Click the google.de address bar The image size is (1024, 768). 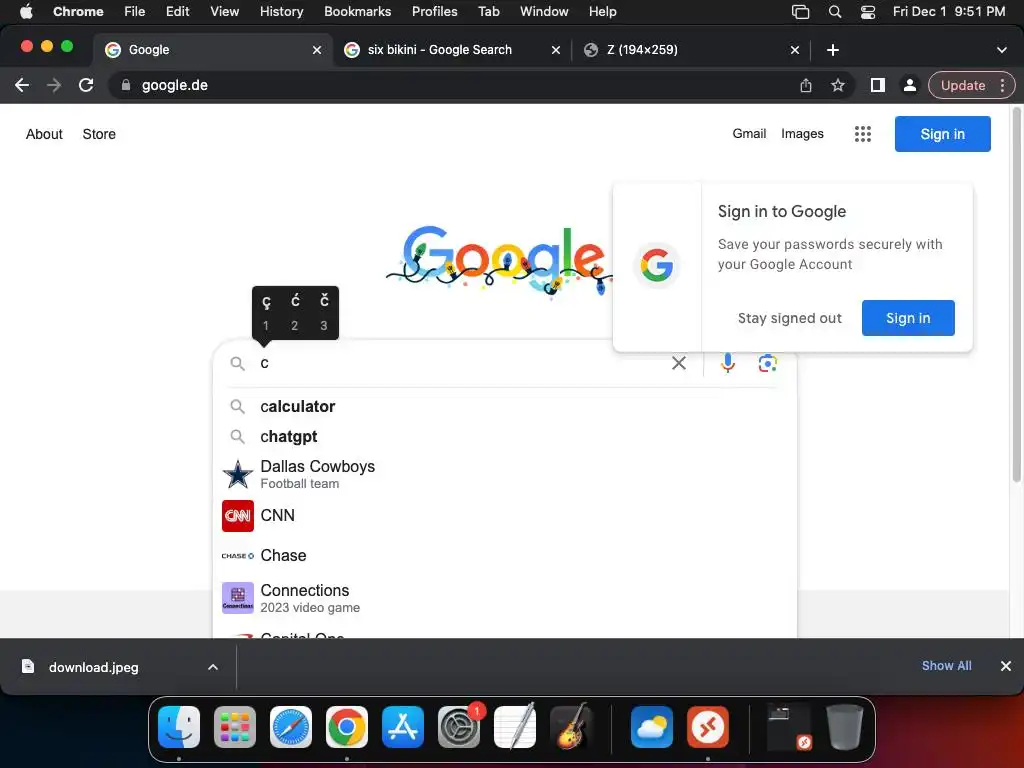click(x=457, y=85)
